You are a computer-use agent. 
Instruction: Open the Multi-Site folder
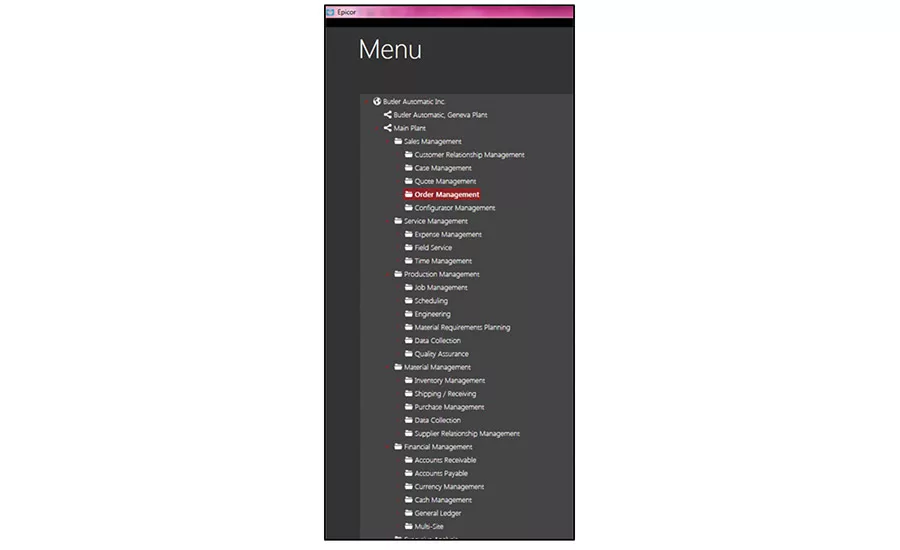(429, 526)
